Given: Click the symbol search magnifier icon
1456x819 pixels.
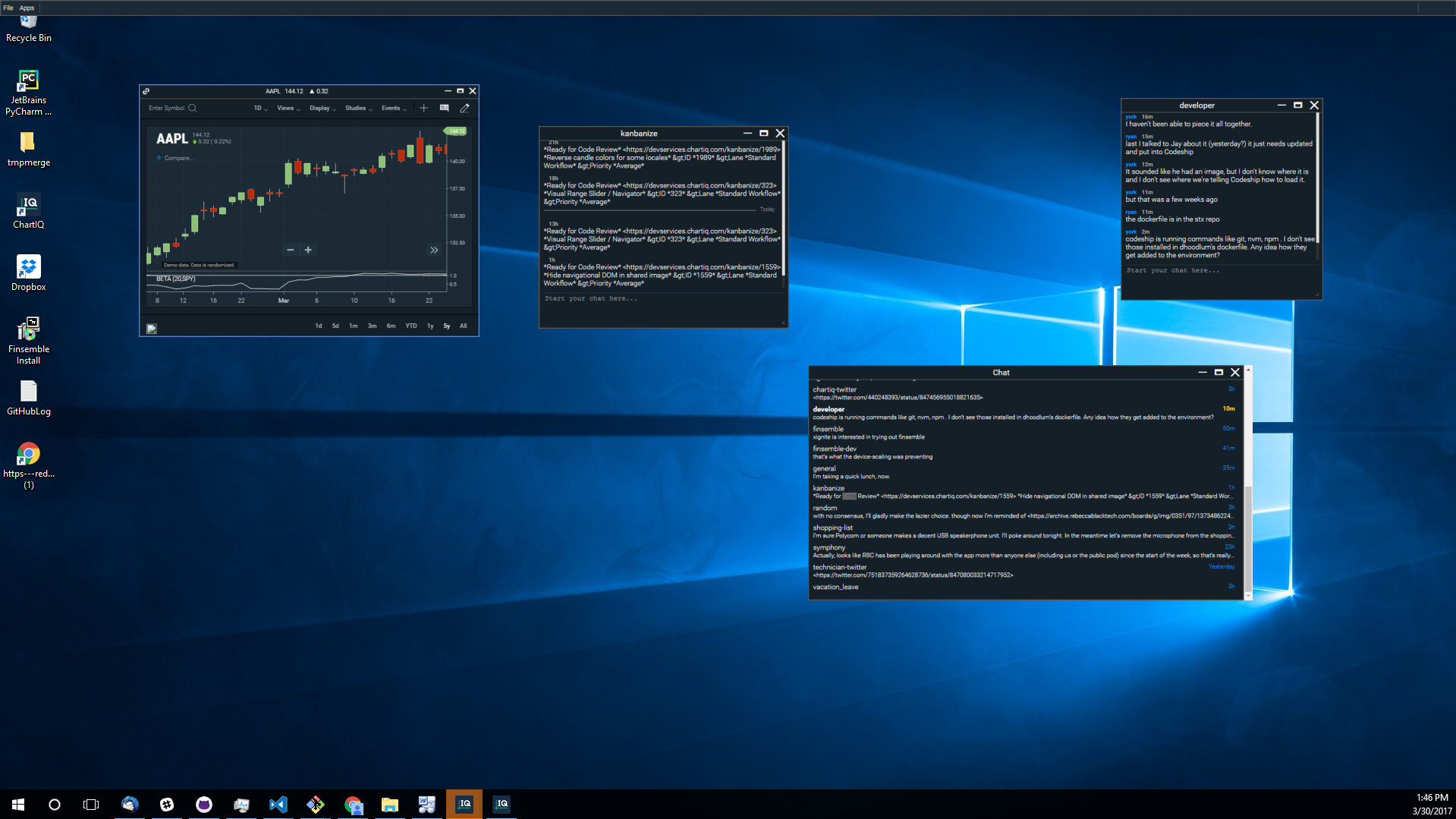Looking at the screenshot, I should click(193, 108).
